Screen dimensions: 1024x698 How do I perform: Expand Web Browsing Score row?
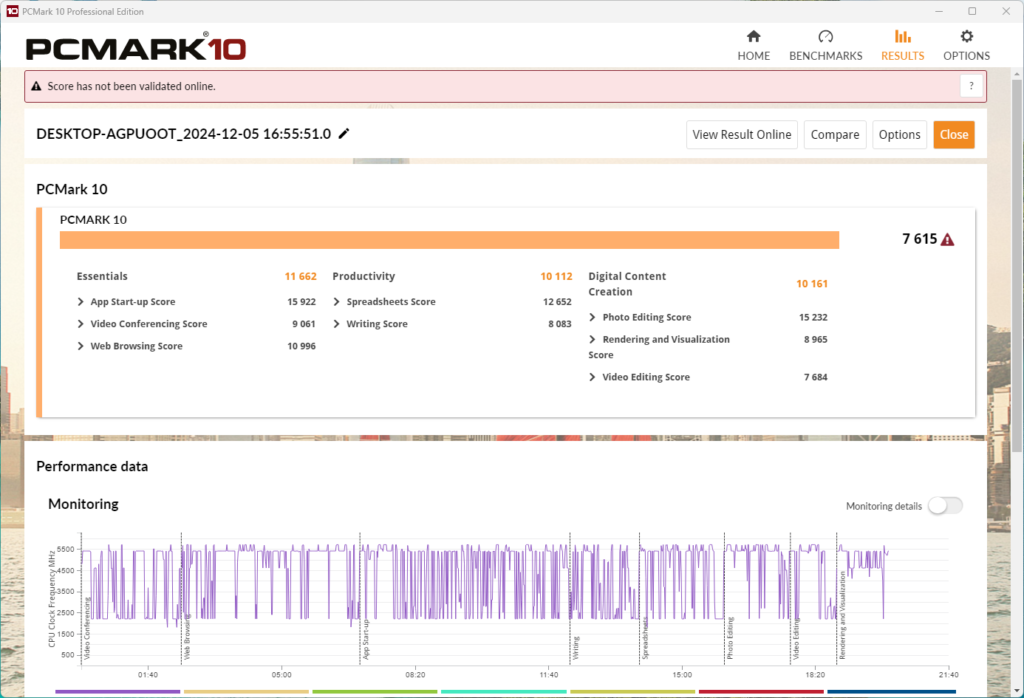tap(80, 346)
